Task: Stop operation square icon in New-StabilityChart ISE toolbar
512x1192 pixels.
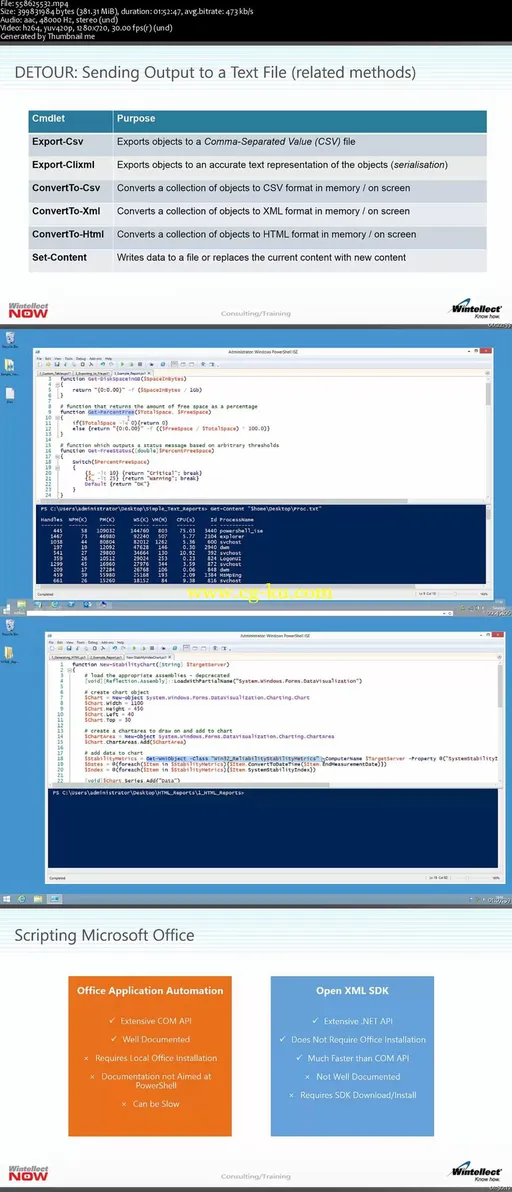Action: point(152,648)
